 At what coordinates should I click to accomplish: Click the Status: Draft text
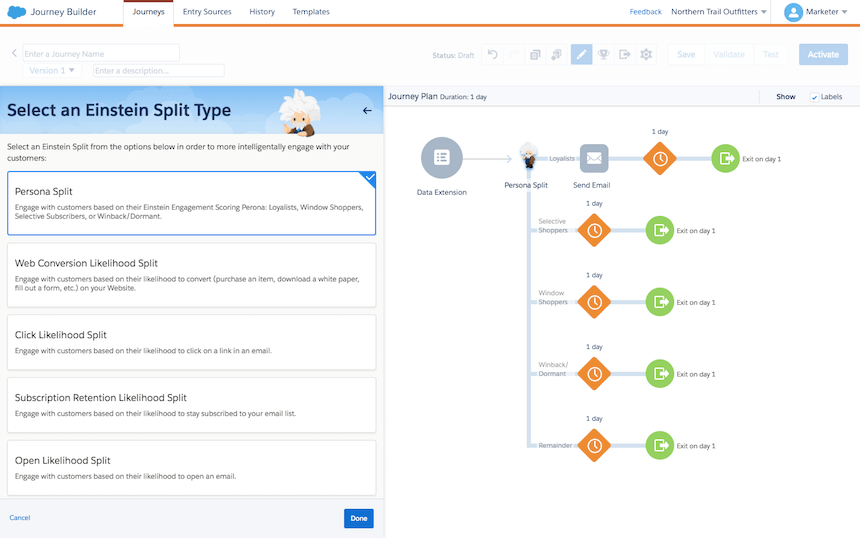[453, 55]
